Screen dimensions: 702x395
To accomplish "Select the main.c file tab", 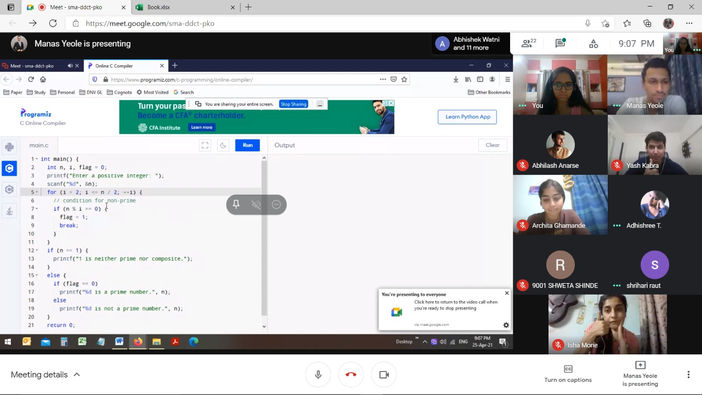I will point(39,145).
